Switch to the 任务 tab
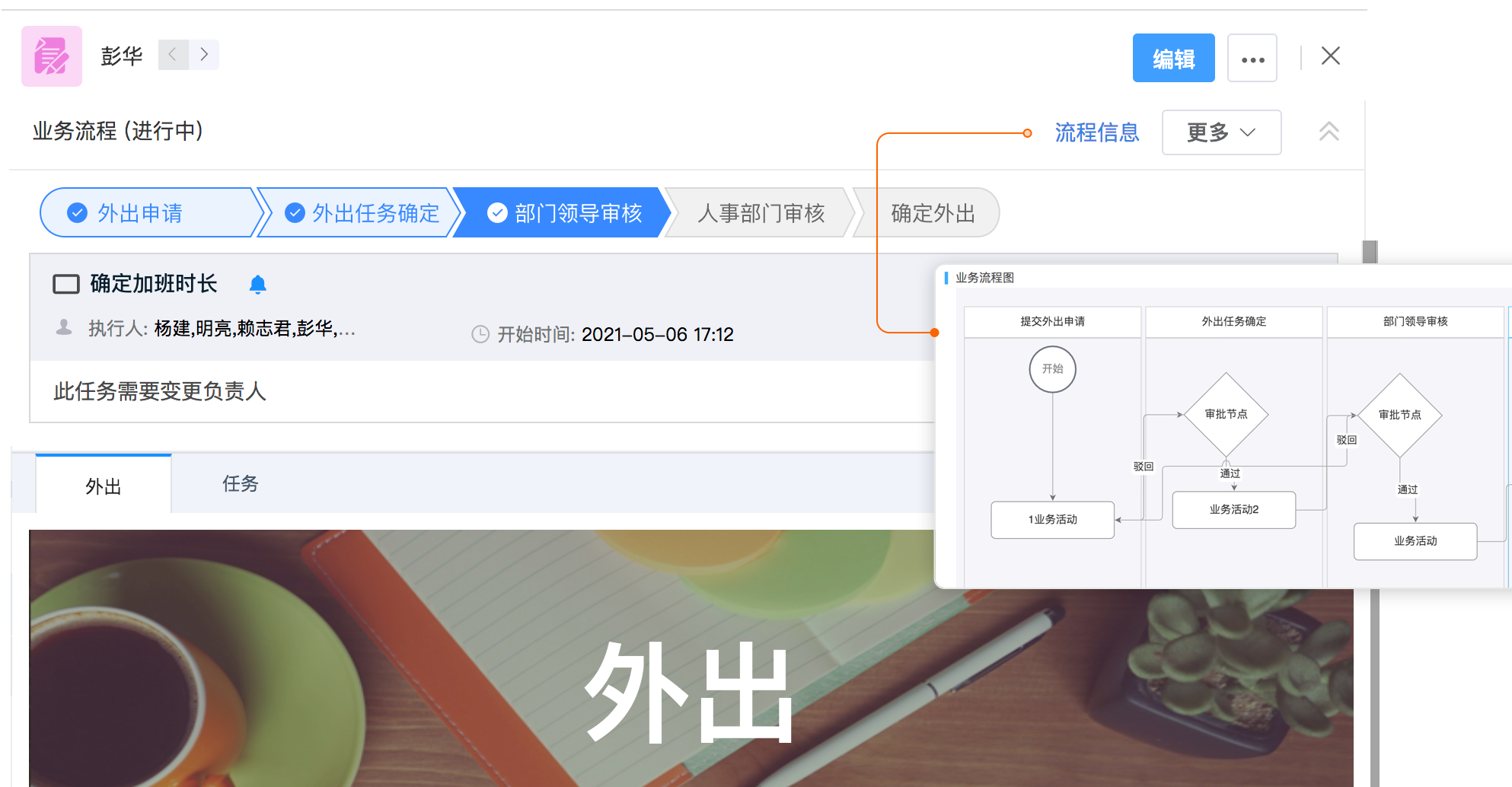 241,483
